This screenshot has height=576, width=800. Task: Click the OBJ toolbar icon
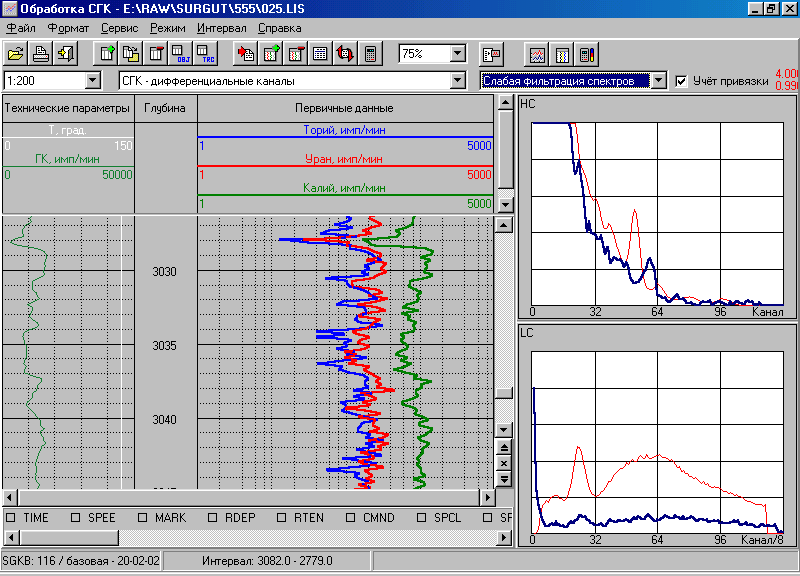181,53
